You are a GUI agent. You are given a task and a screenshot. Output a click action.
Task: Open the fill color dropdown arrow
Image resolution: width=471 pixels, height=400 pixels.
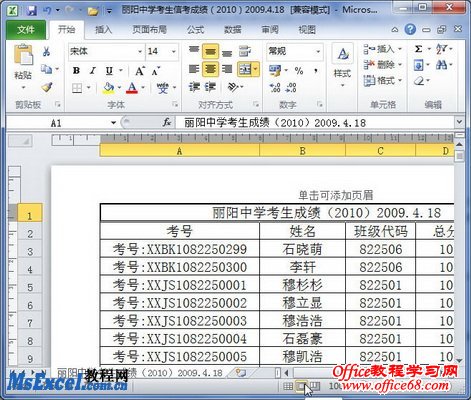[x=119, y=88]
